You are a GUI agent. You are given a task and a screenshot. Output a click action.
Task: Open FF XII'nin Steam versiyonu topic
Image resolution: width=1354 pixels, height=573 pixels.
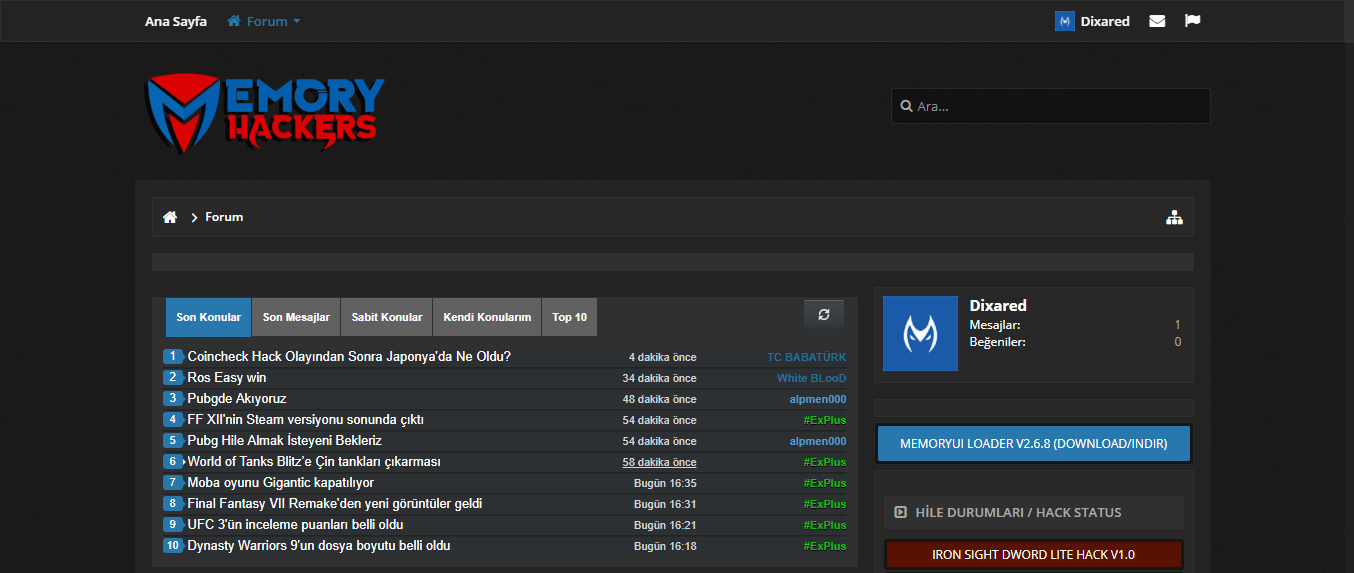306,420
